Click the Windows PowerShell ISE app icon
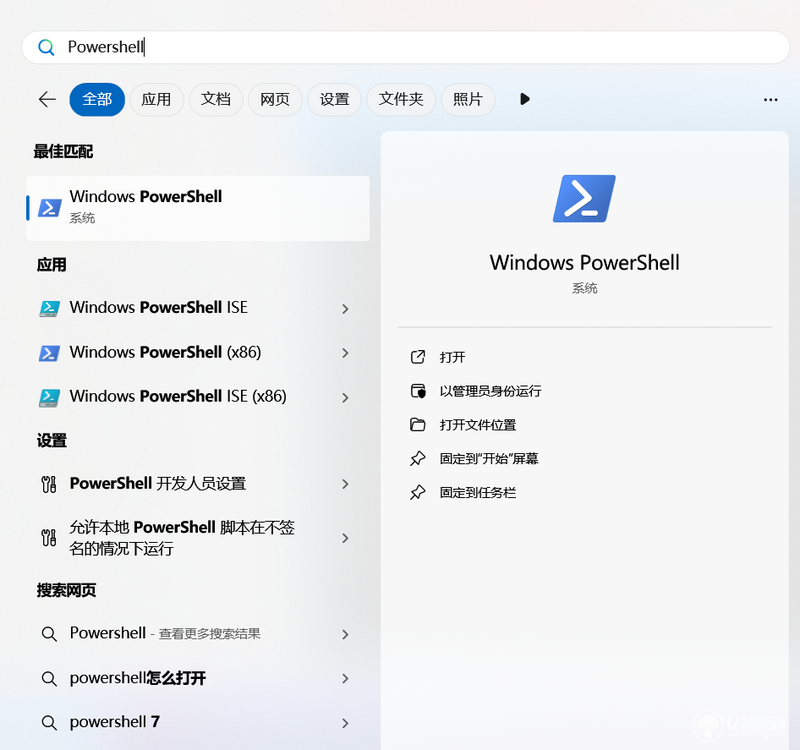800x750 pixels. (49, 308)
